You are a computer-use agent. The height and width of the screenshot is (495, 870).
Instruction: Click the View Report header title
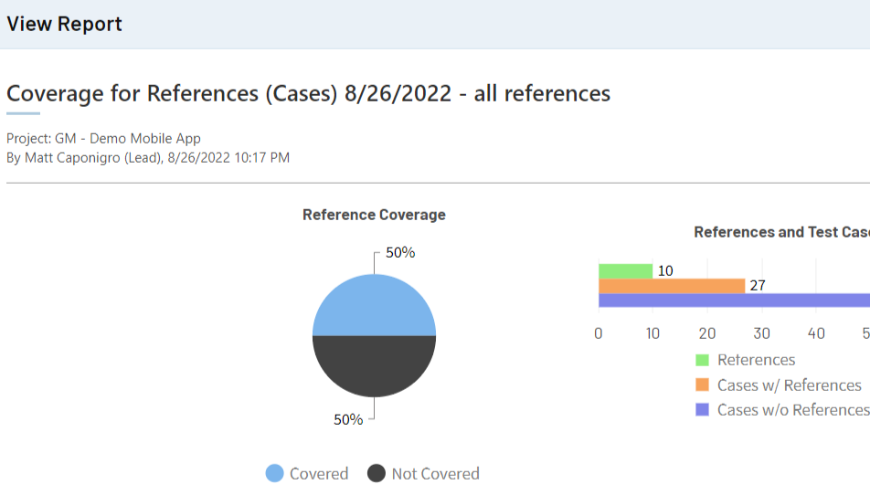coord(64,24)
